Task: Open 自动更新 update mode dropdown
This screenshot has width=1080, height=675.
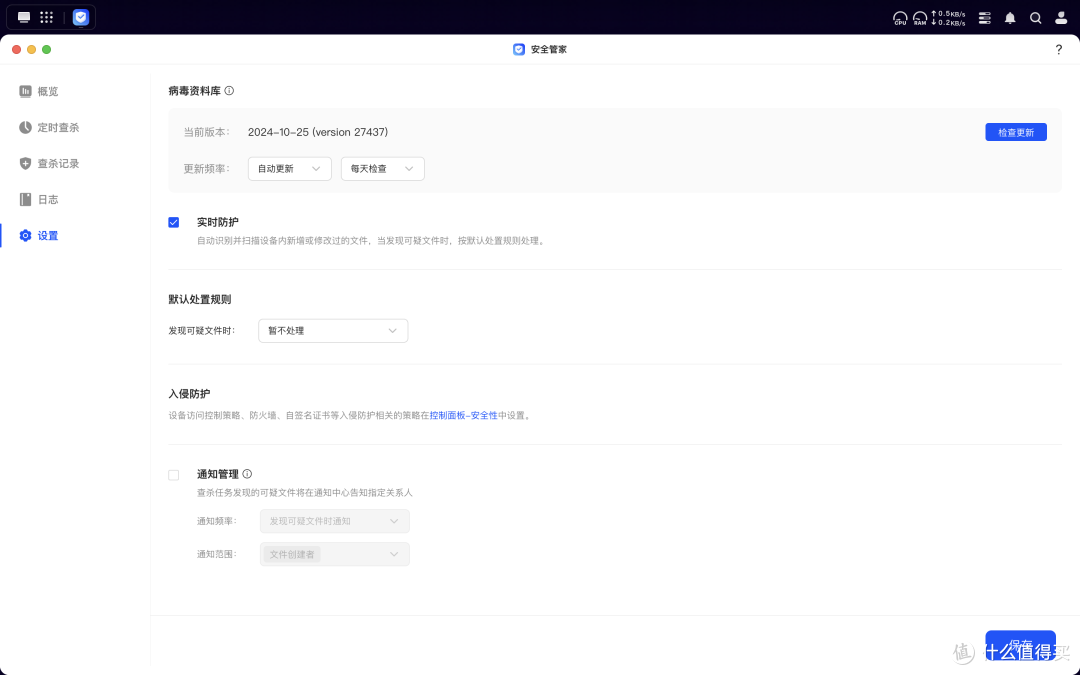Action: 289,169
